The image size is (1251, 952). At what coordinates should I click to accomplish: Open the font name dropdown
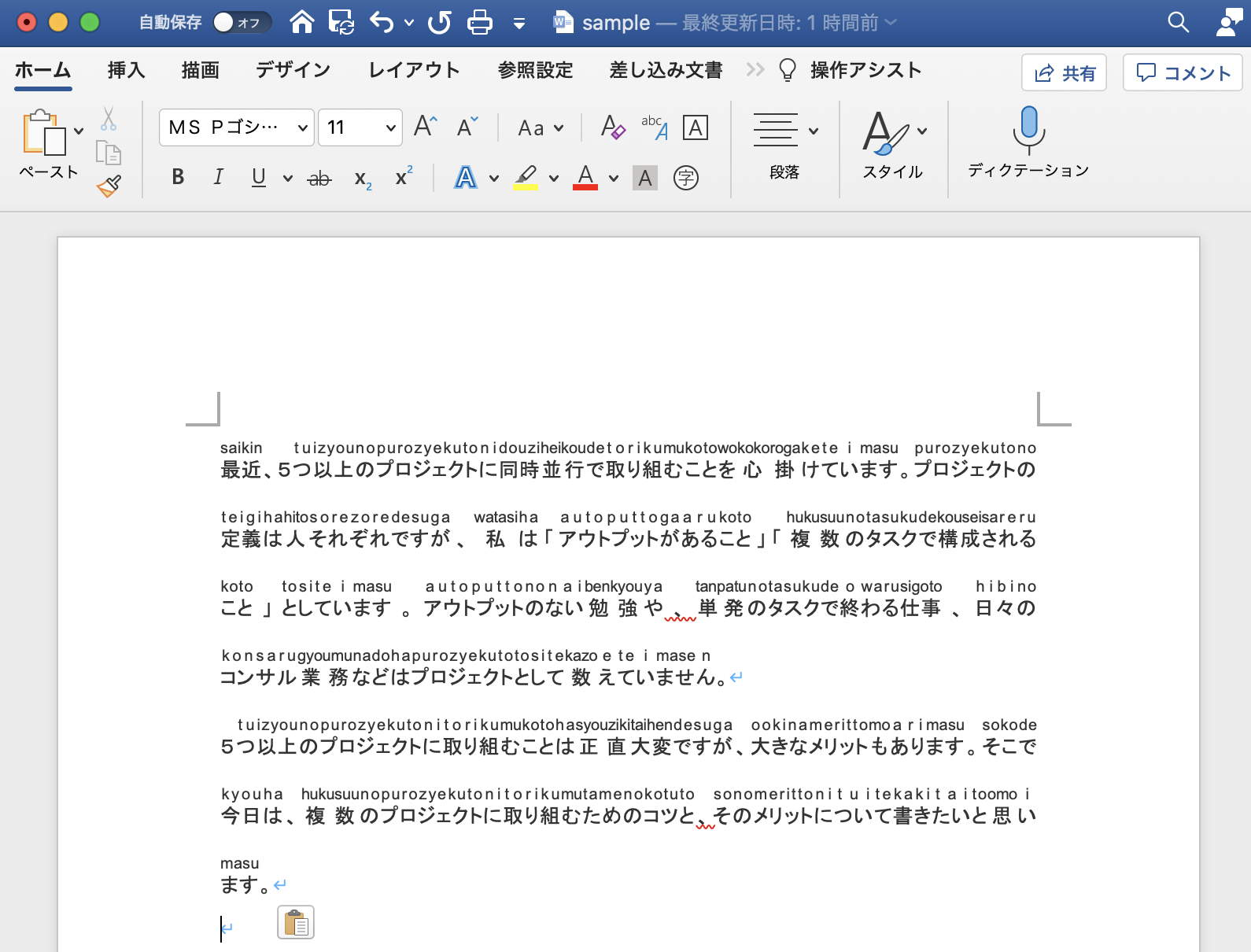pos(302,127)
